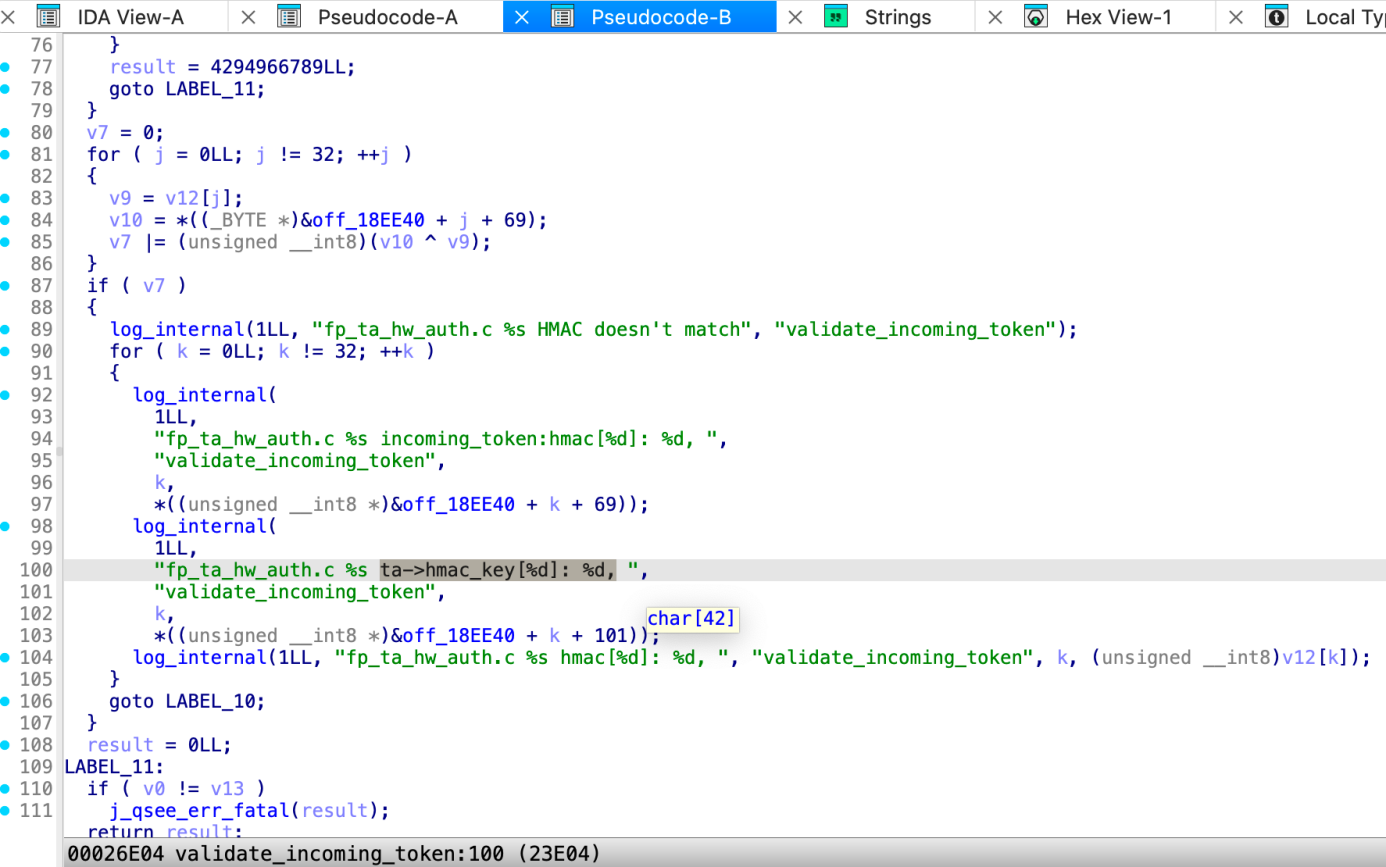Close the IDA View-A tab
The height and width of the screenshot is (867, 1386).
pos(8,17)
